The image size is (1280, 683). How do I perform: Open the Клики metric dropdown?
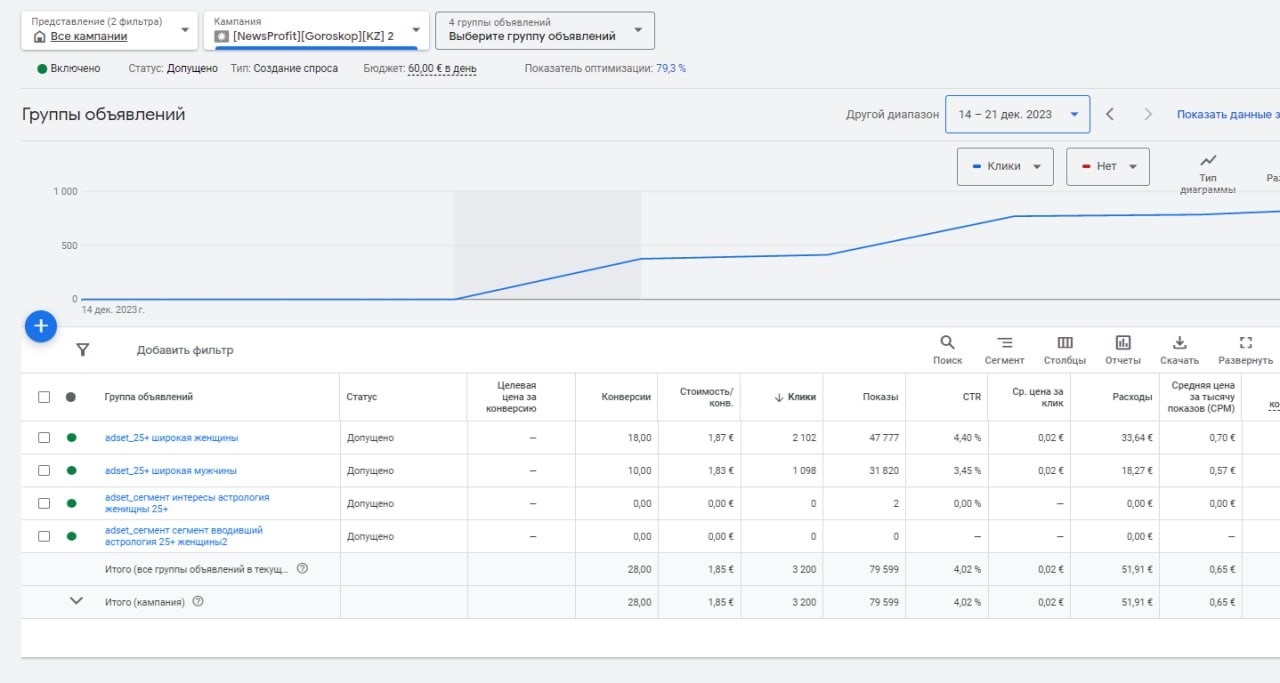point(1005,166)
